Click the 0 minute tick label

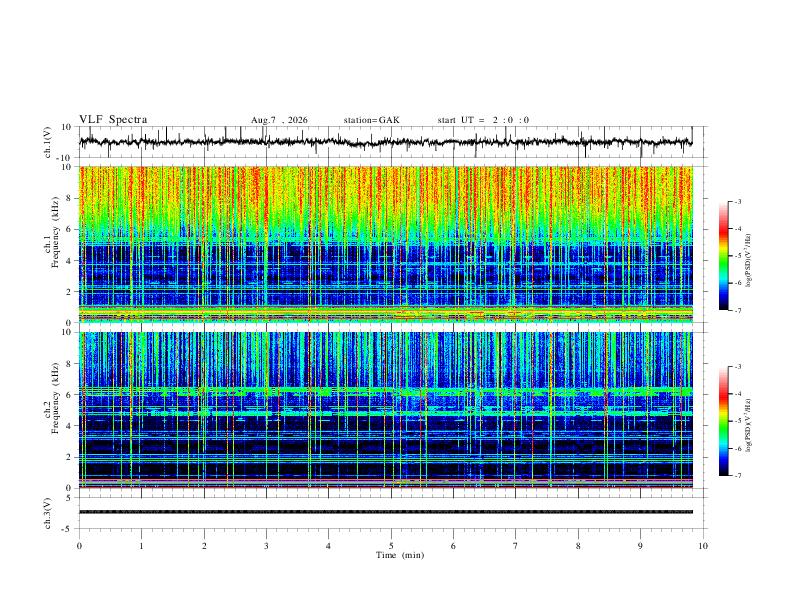point(79,546)
